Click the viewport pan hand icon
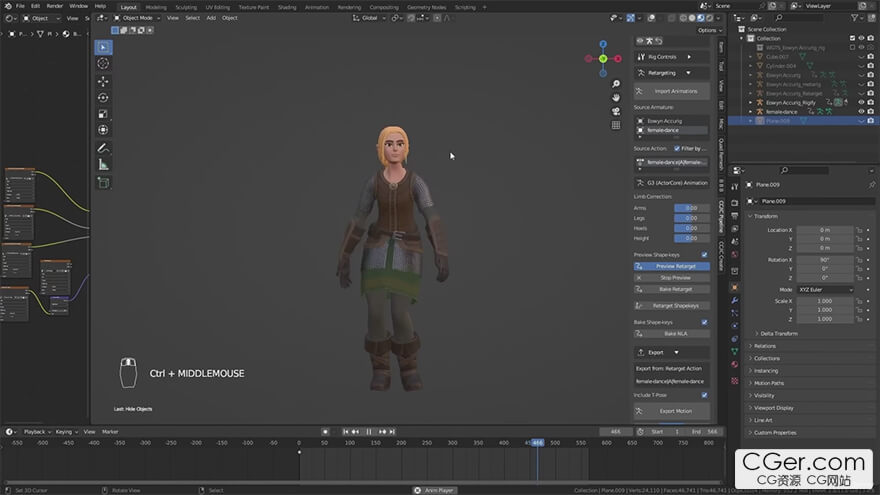This screenshot has height=495, width=880. coord(616,98)
